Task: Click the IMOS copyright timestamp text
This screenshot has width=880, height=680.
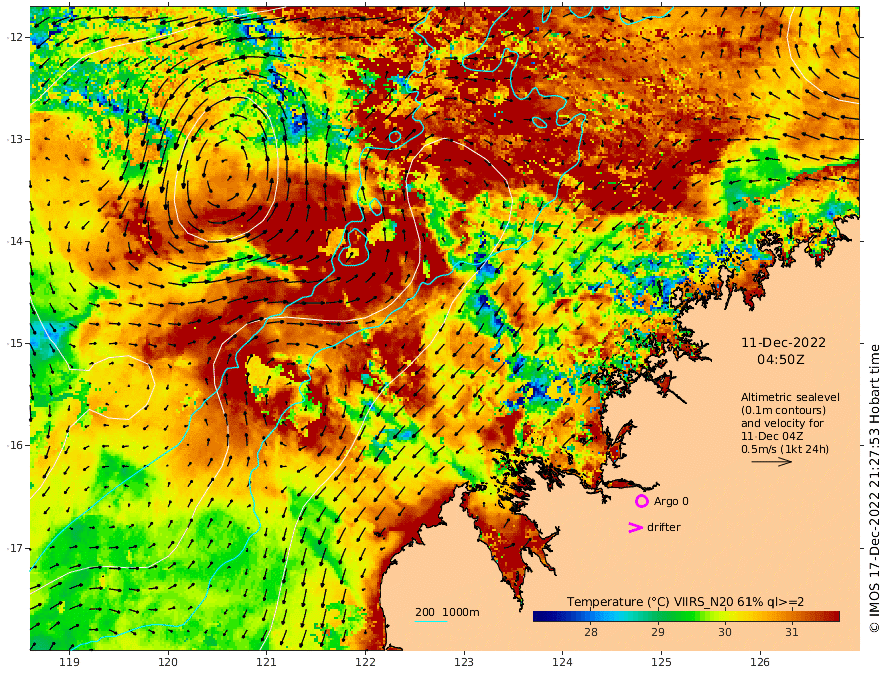Action: tap(874, 489)
